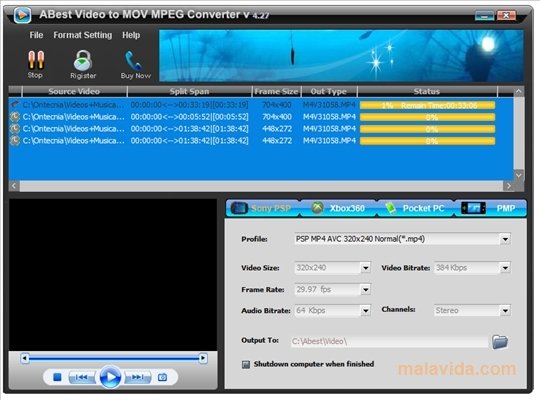Image resolution: width=540 pixels, height=400 pixels.
Task: Click the snapshot camera icon in player
Action: 162,377
